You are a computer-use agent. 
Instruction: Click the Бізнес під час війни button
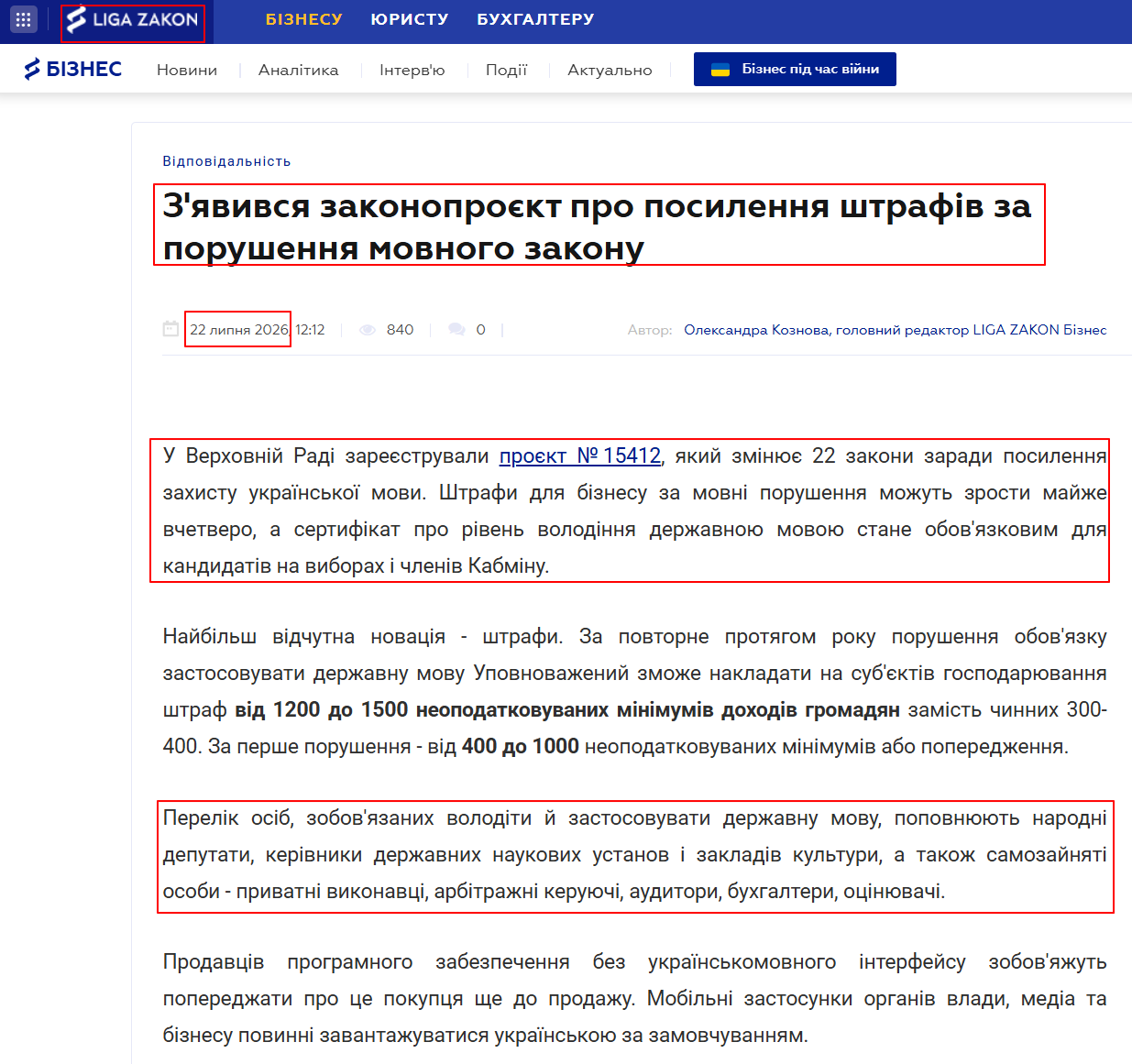(795, 70)
